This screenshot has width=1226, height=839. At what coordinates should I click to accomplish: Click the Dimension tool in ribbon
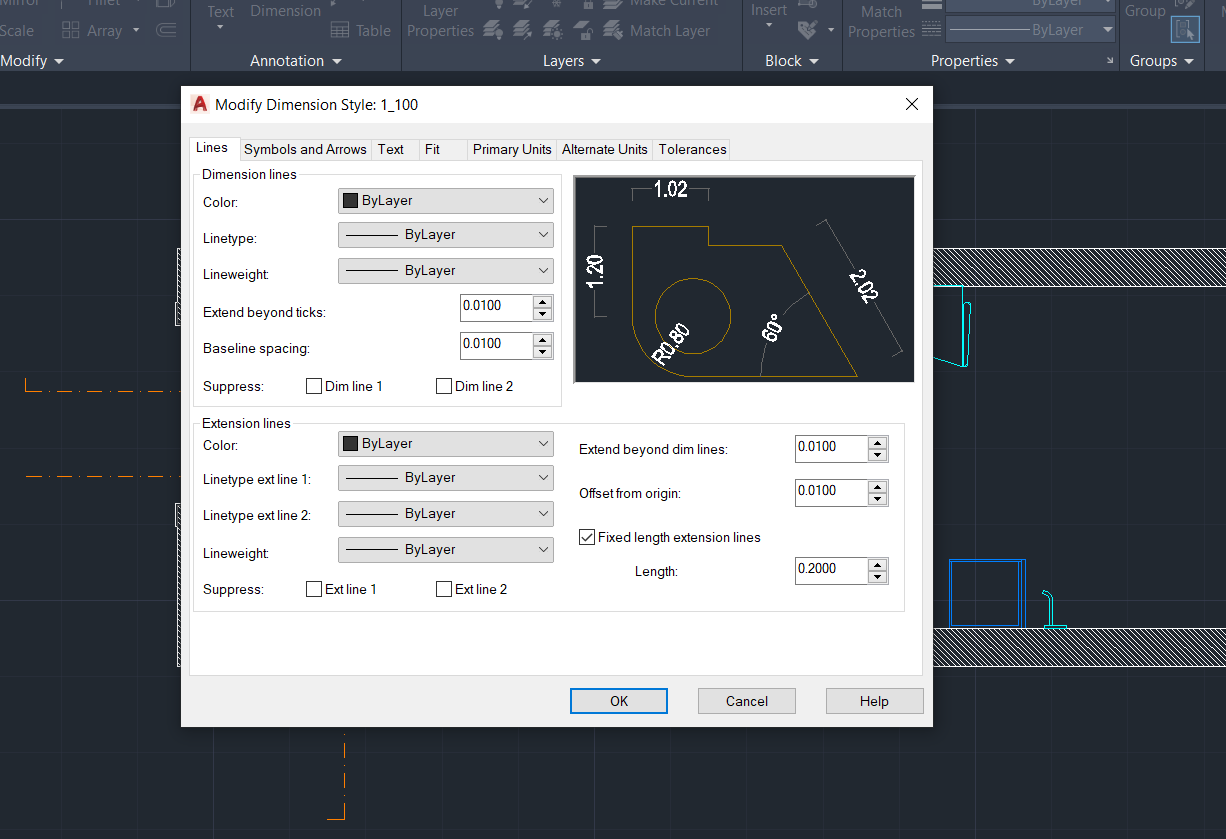coord(285,11)
